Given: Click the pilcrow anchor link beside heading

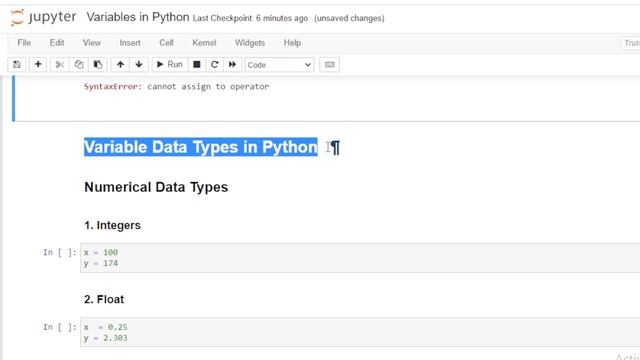Looking at the screenshot, I should click(335, 147).
